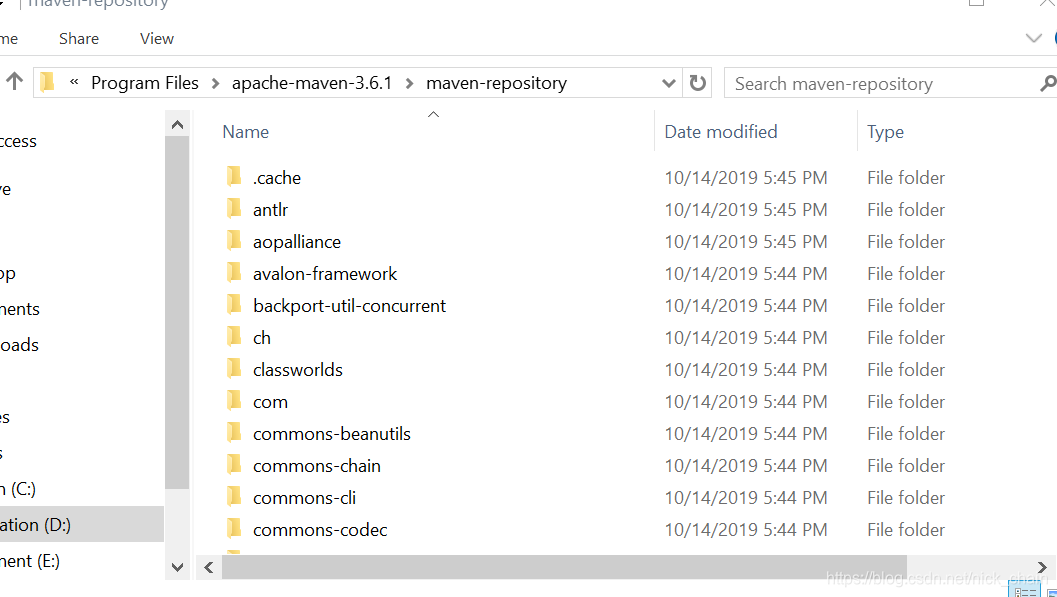
Task: Open the Share ribbon tab
Action: click(79, 38)
